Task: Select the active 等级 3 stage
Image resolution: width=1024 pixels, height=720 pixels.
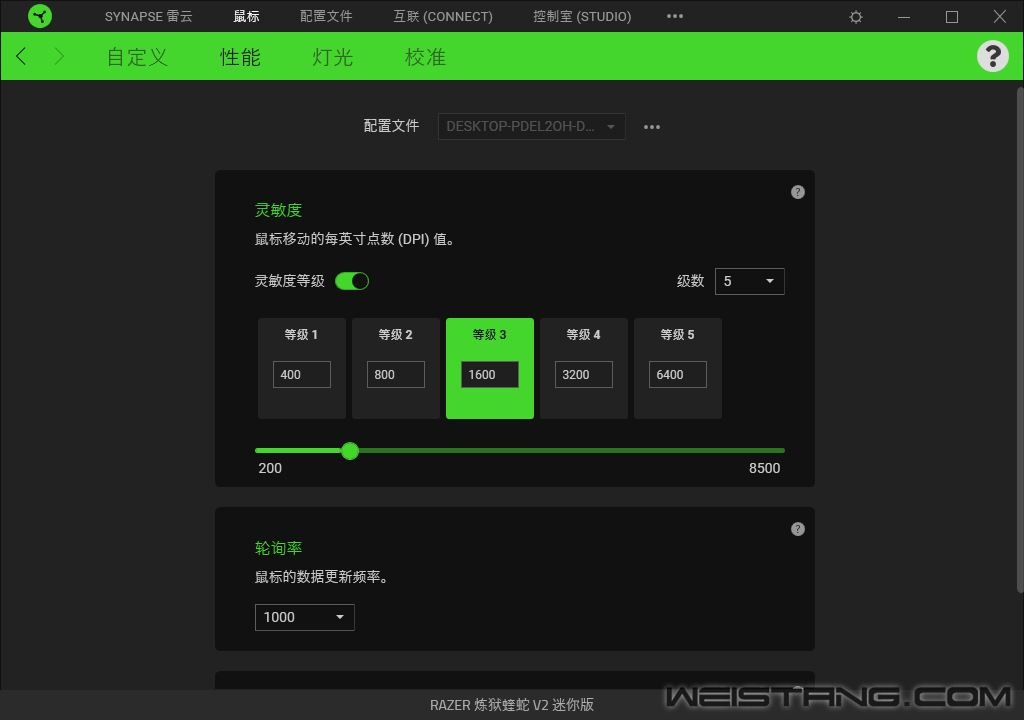Action: (x=490, y=368)
